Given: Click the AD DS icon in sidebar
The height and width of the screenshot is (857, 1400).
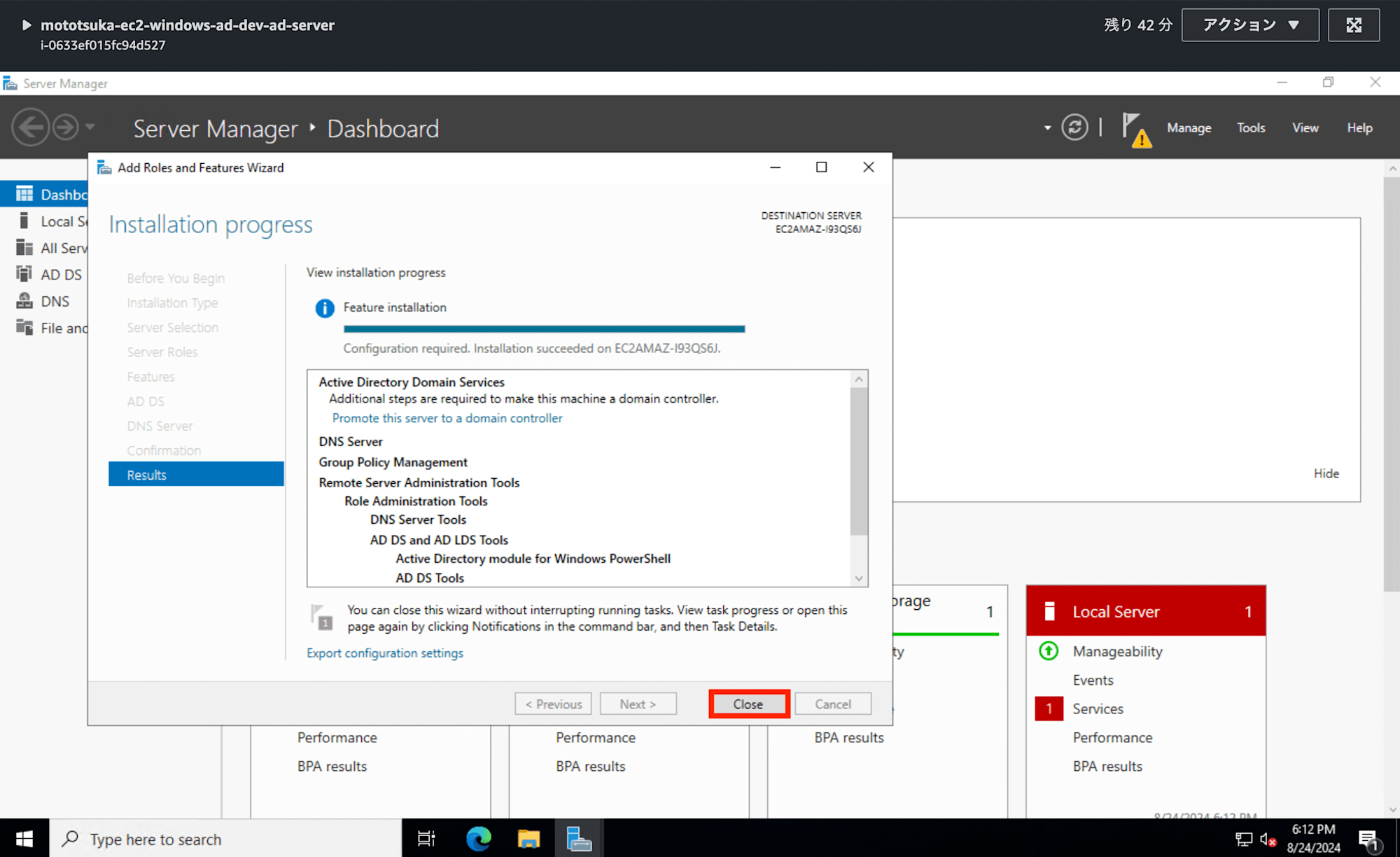Looking at the screenshot, I should point(24,274).
